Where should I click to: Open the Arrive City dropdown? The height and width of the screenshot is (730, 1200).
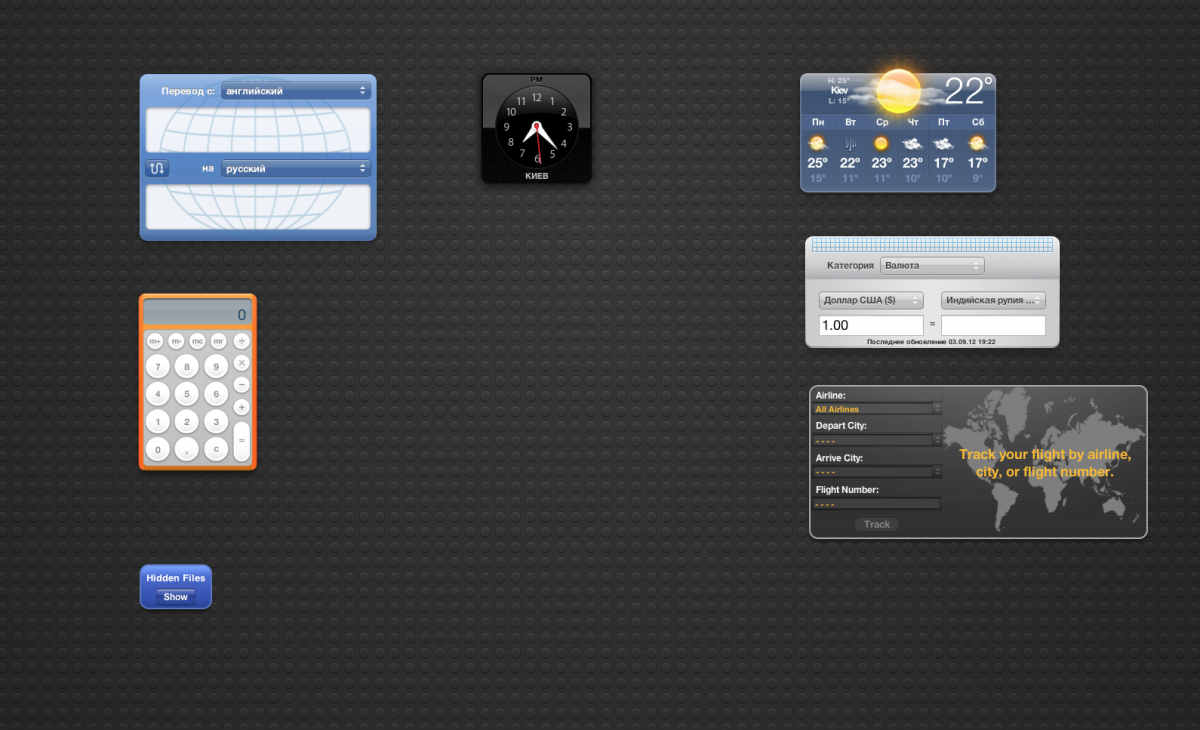(x=878, y=472)
